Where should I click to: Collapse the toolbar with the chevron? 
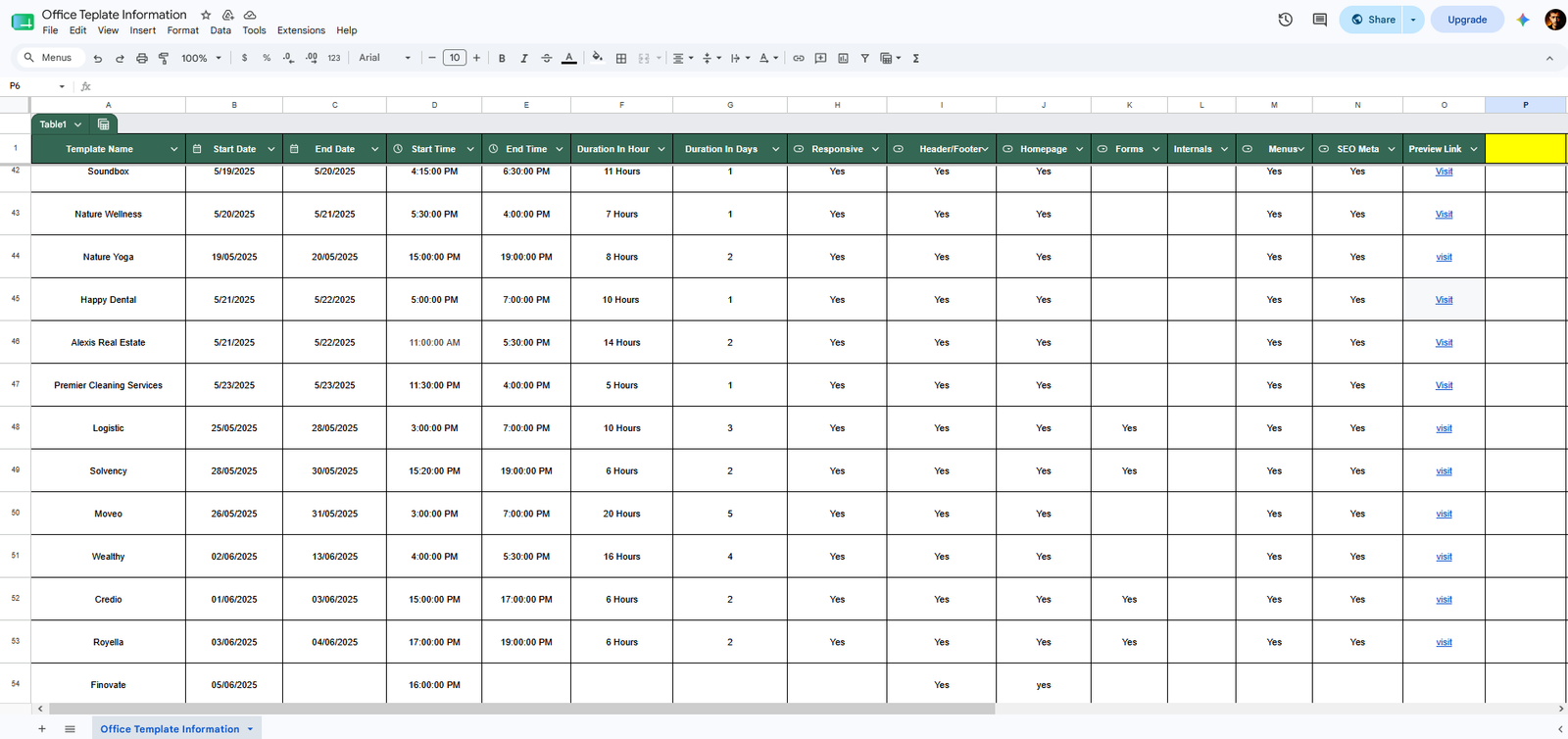click(x=1549, y=58)
